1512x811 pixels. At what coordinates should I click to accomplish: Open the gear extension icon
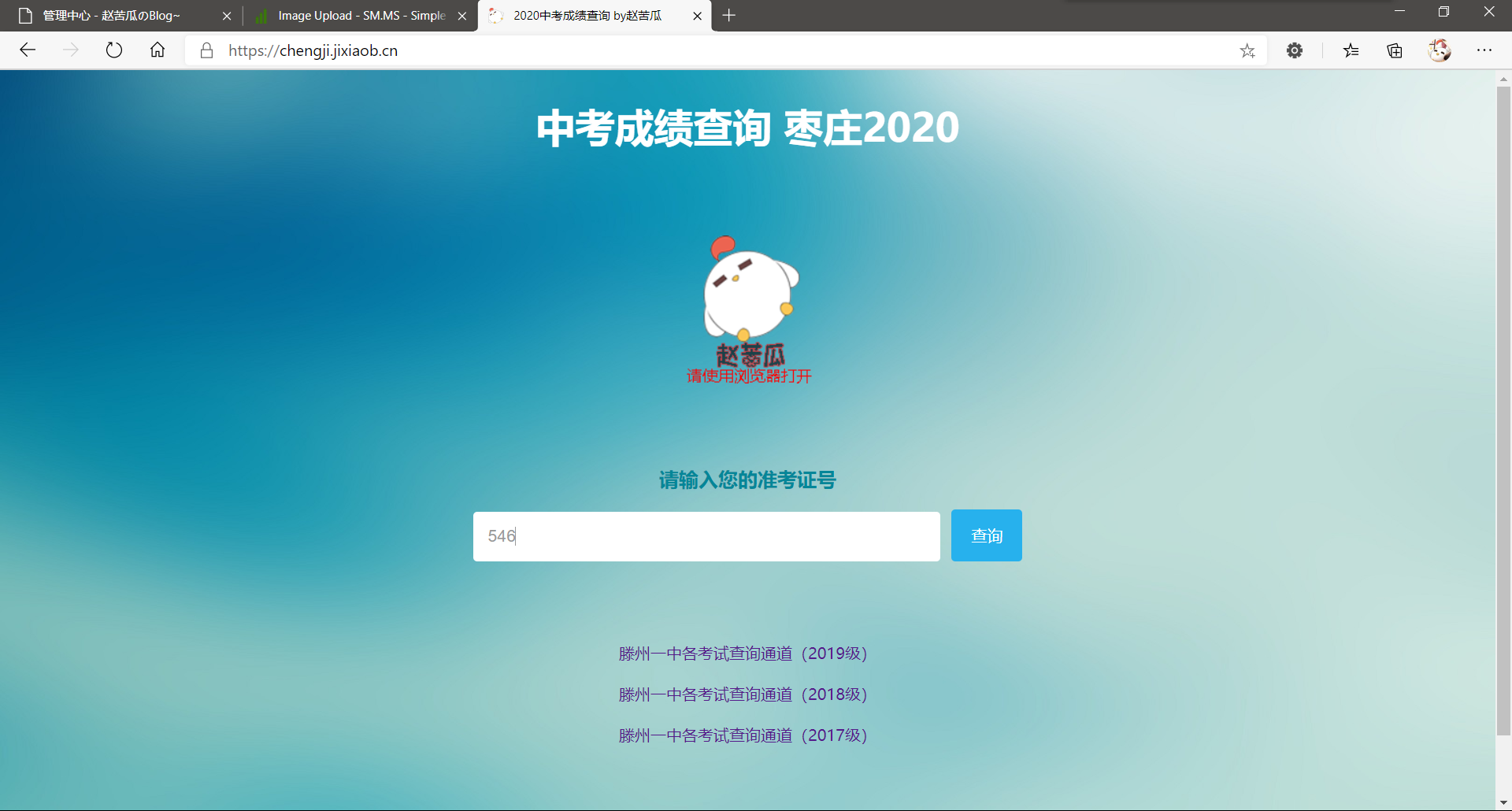tap(1295, 50)
